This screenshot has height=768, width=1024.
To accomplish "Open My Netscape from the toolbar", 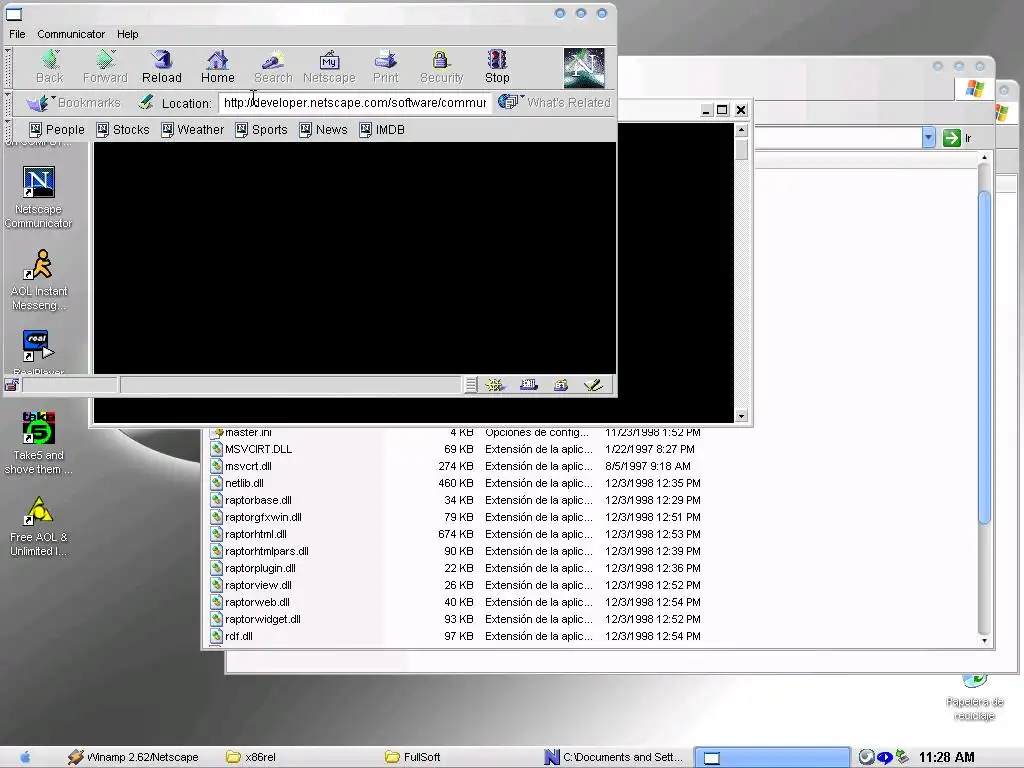I will pos(329,68).
